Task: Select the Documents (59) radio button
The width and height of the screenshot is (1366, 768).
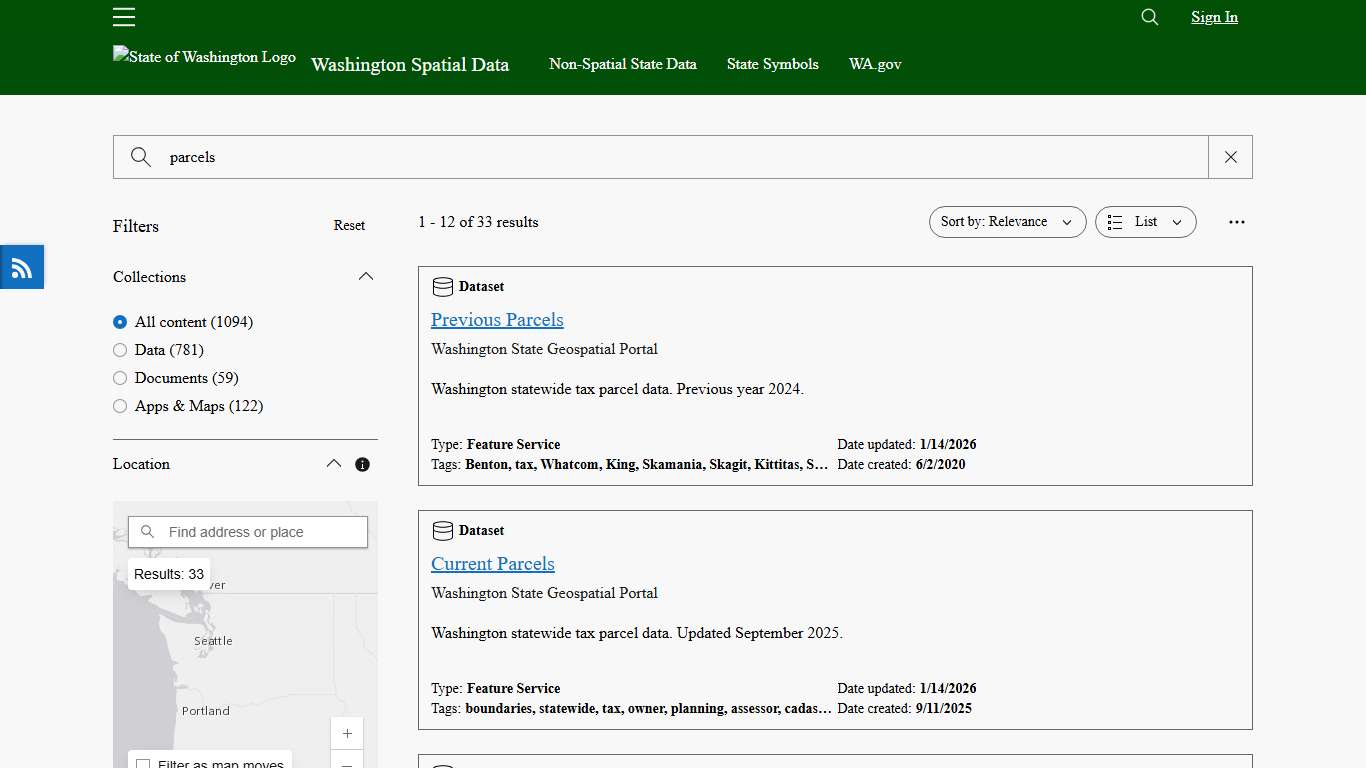Action: 120,378
